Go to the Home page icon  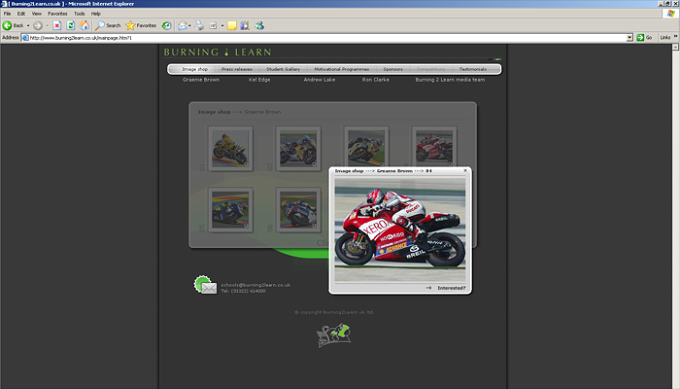[x=84, y=26]
